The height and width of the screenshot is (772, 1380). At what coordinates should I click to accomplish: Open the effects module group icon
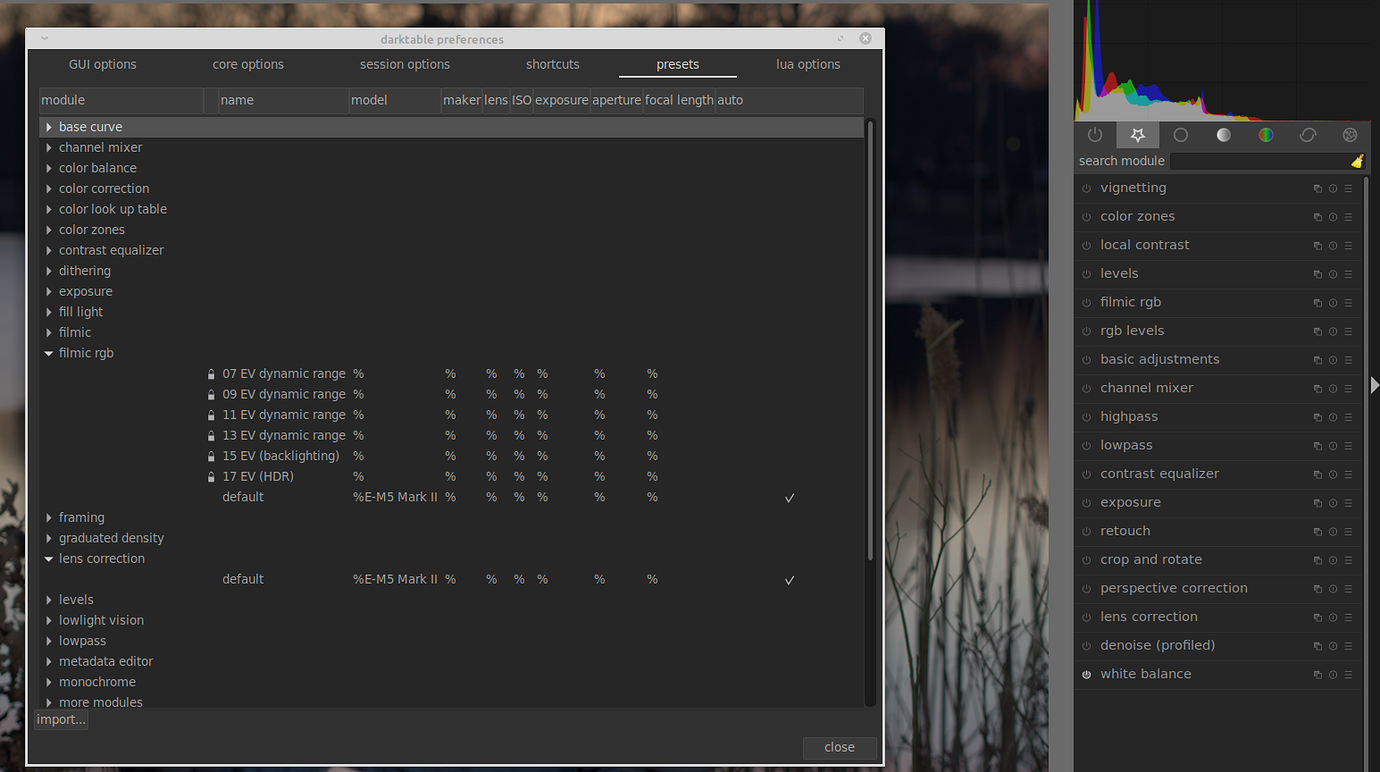(x=1349, y=135)
